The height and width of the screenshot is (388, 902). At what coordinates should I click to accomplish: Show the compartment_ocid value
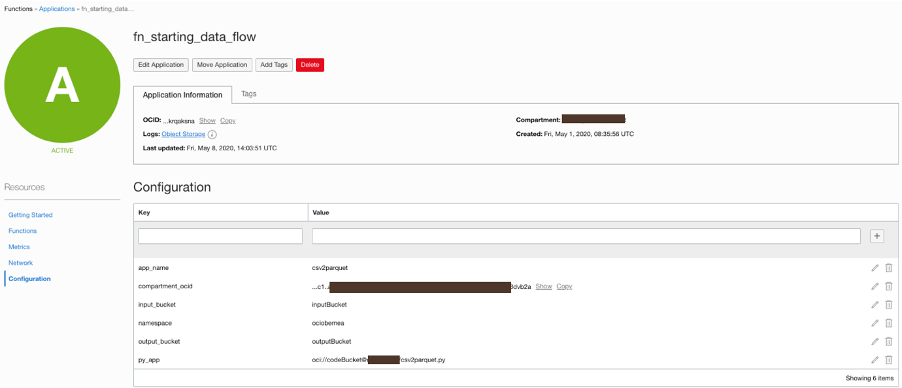[x=544, y=286]
